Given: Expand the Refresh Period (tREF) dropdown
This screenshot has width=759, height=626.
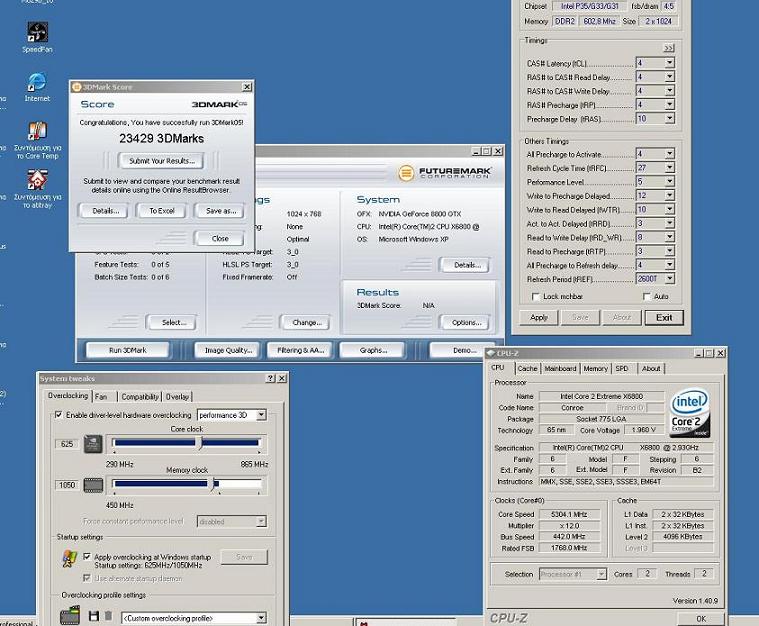Looking at the screenshot, I should 669,278.
